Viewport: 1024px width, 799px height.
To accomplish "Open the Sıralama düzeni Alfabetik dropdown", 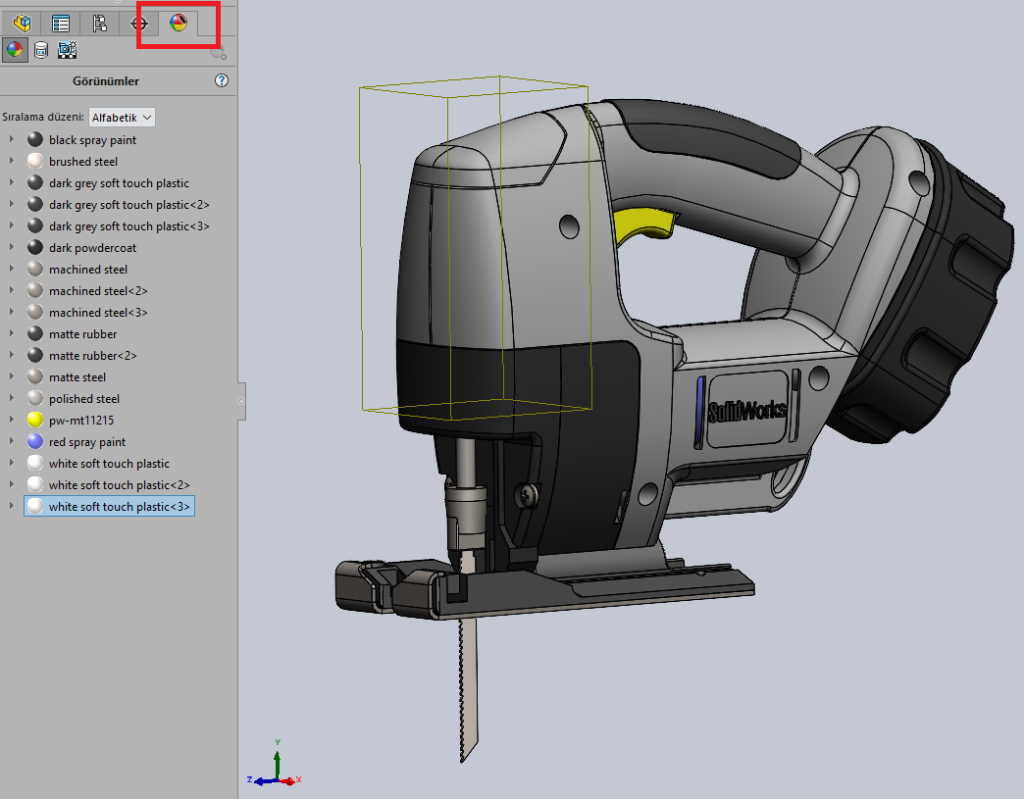I will [x=122, y=117].
